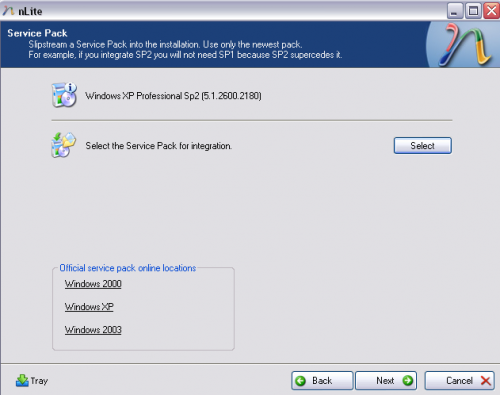Minimize the nLite window

pos(455,11)
